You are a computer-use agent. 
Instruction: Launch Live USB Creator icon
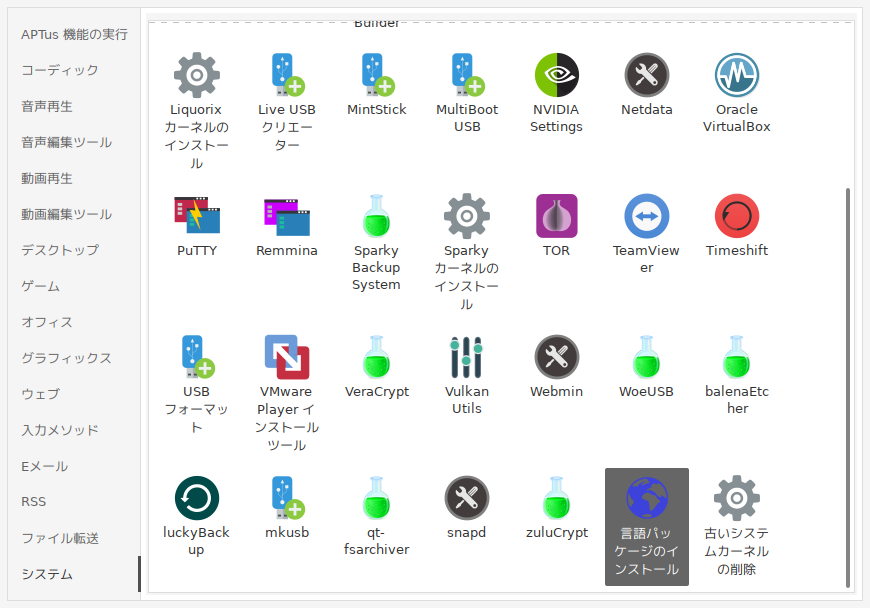(x=287, y=75)
